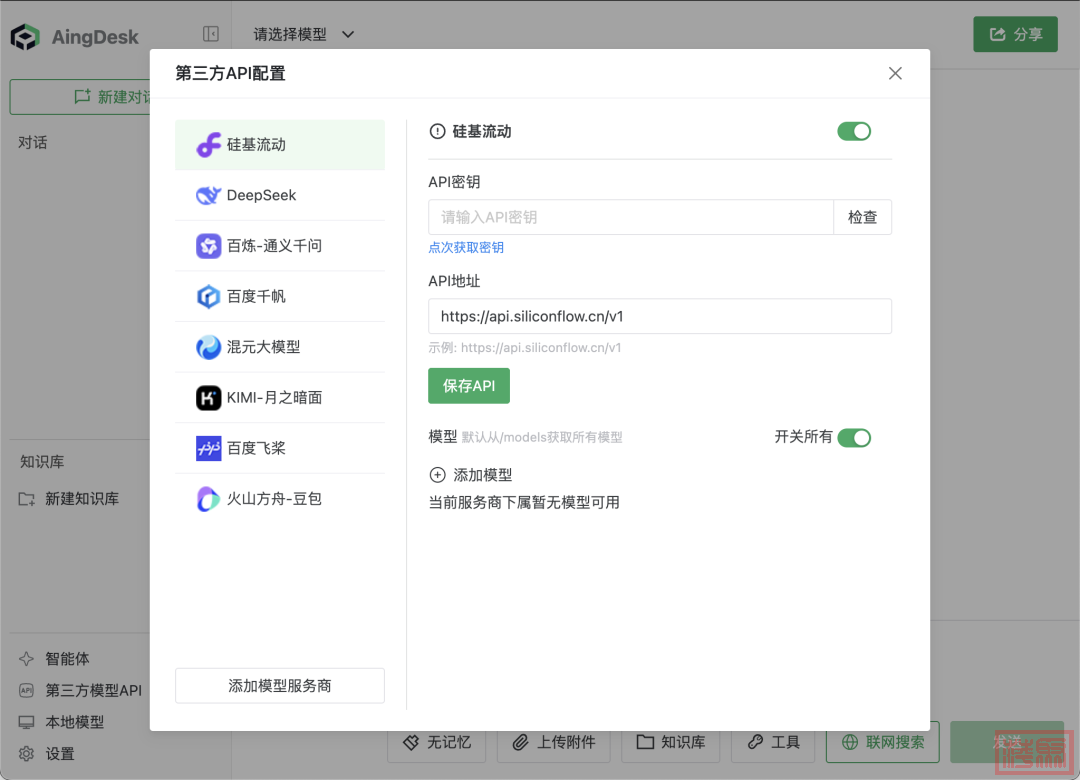Click the paperclip icon for 上传附件

point(521,742)
